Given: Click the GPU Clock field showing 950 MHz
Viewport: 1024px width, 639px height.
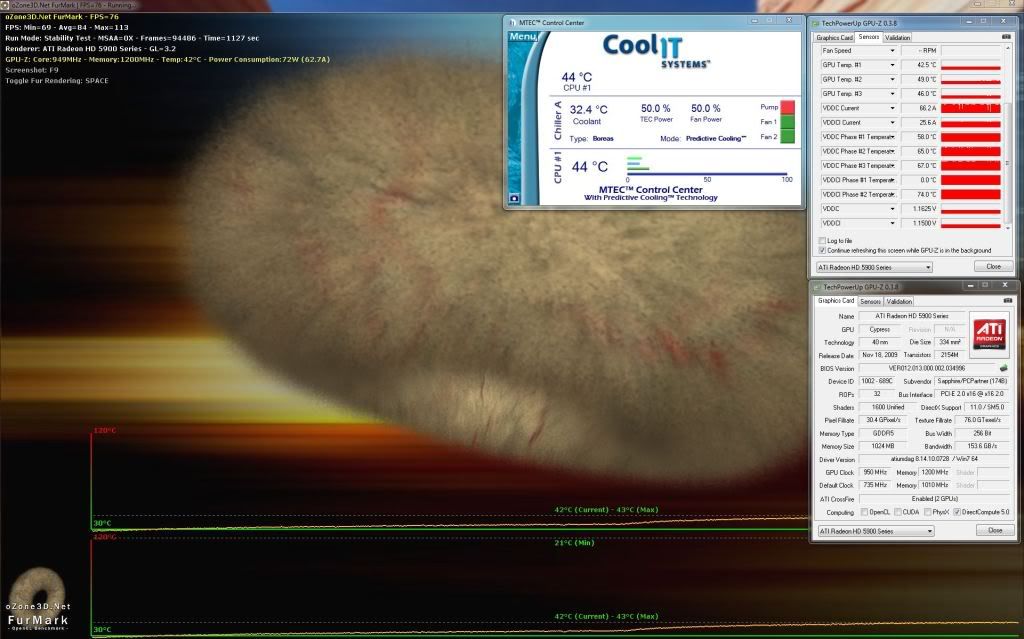Looking at the screenshot, I should (x=875, y=472).
